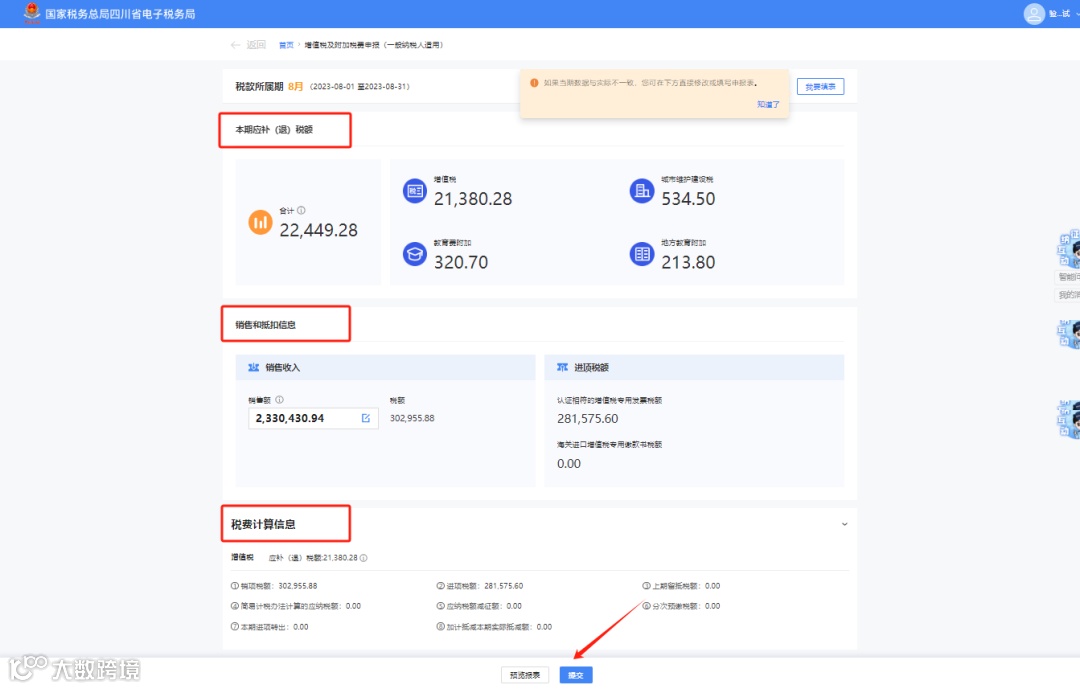The width and height of the screenshot is (1080, 689).
Task: Click info icon next to 合计
Action: (301, 211)
